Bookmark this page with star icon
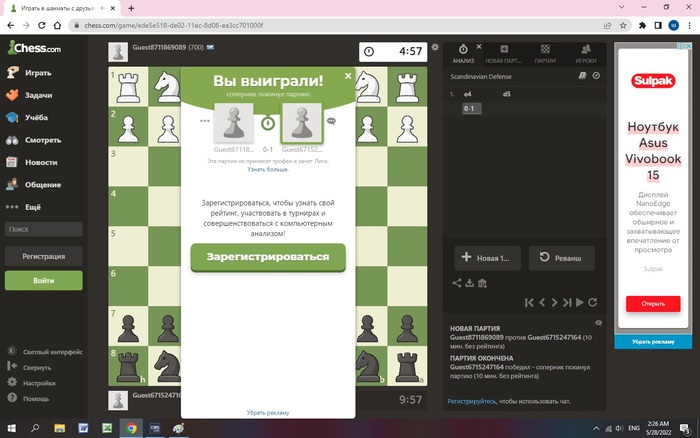700x438 pixels. (x=623, y=25)
